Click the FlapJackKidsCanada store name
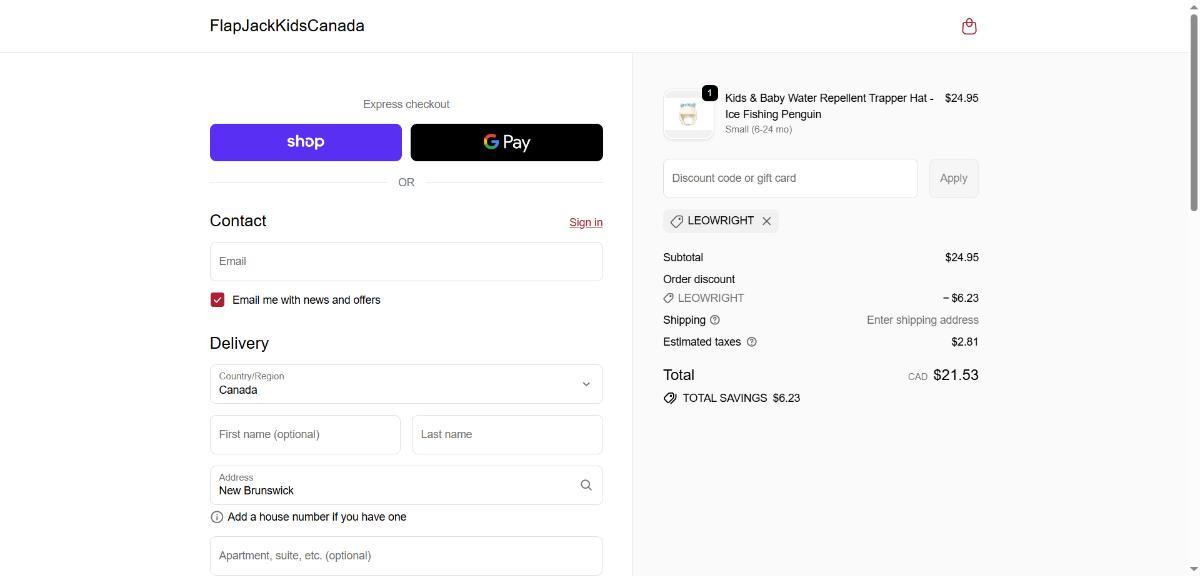1200x576 pixels. pyautogui.click(x=287, y=26)
